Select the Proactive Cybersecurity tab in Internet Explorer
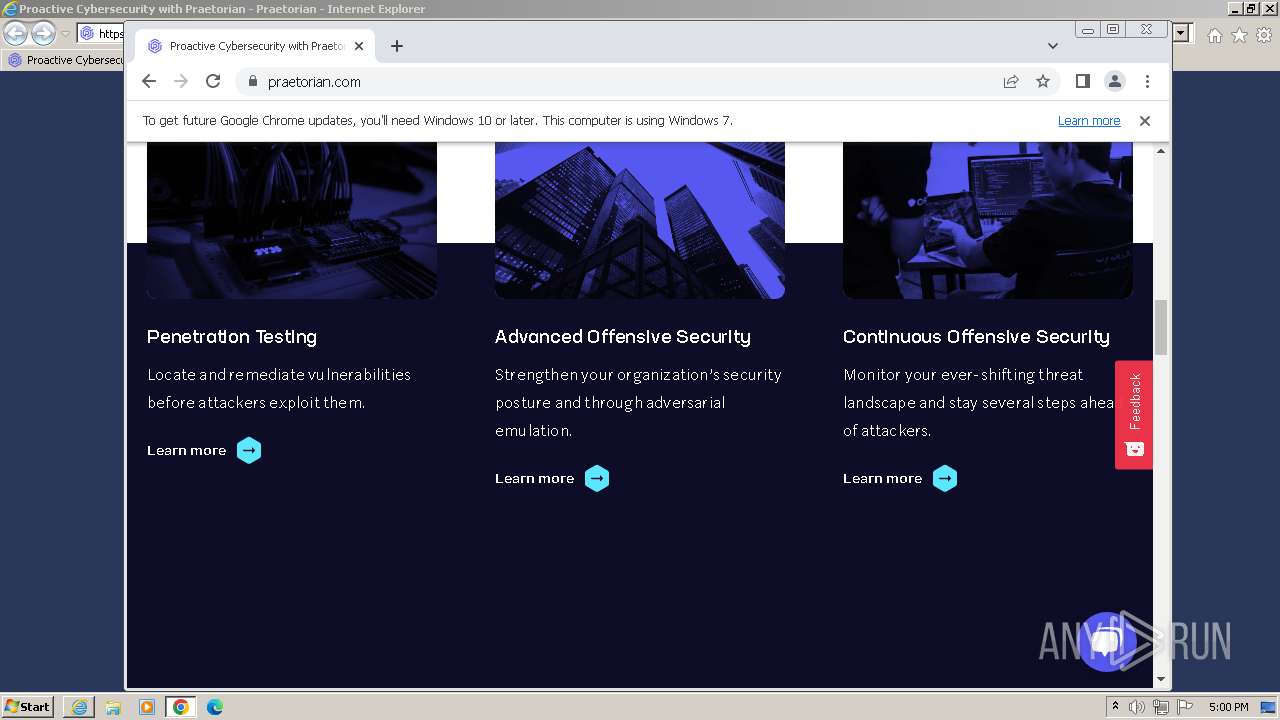The width and height of the screenshot is (1280, 720). coord(65,60)
